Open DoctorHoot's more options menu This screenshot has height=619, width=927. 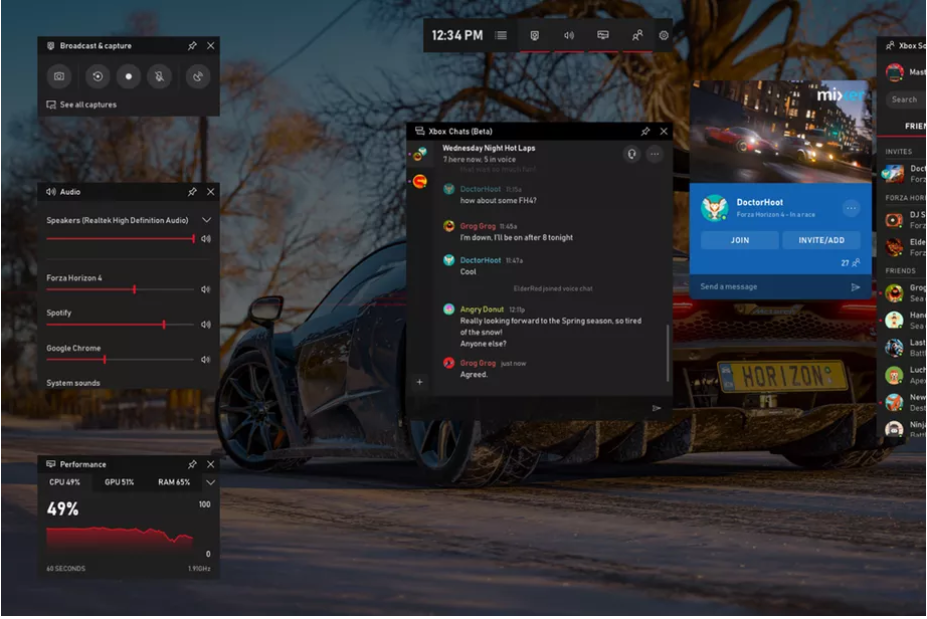pyautogui.click(x=851, y=208)
